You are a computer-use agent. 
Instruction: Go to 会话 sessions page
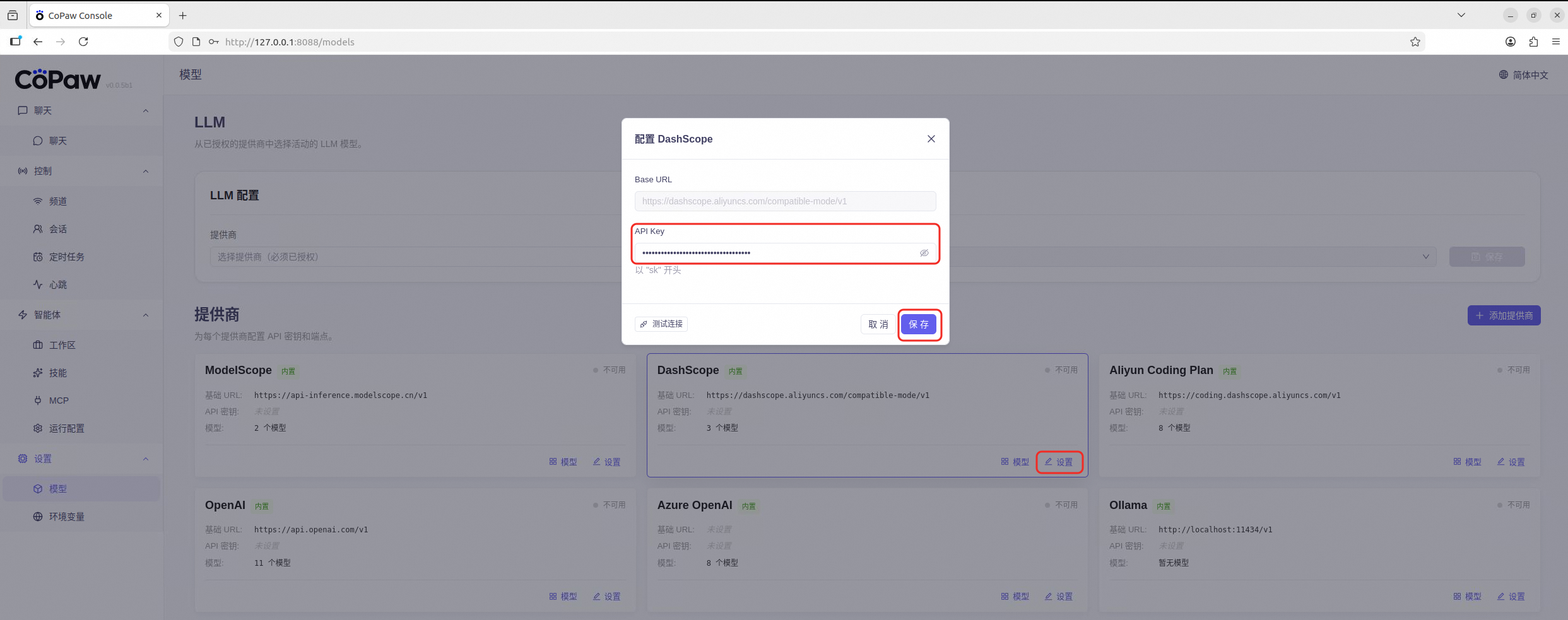(81, 229)
